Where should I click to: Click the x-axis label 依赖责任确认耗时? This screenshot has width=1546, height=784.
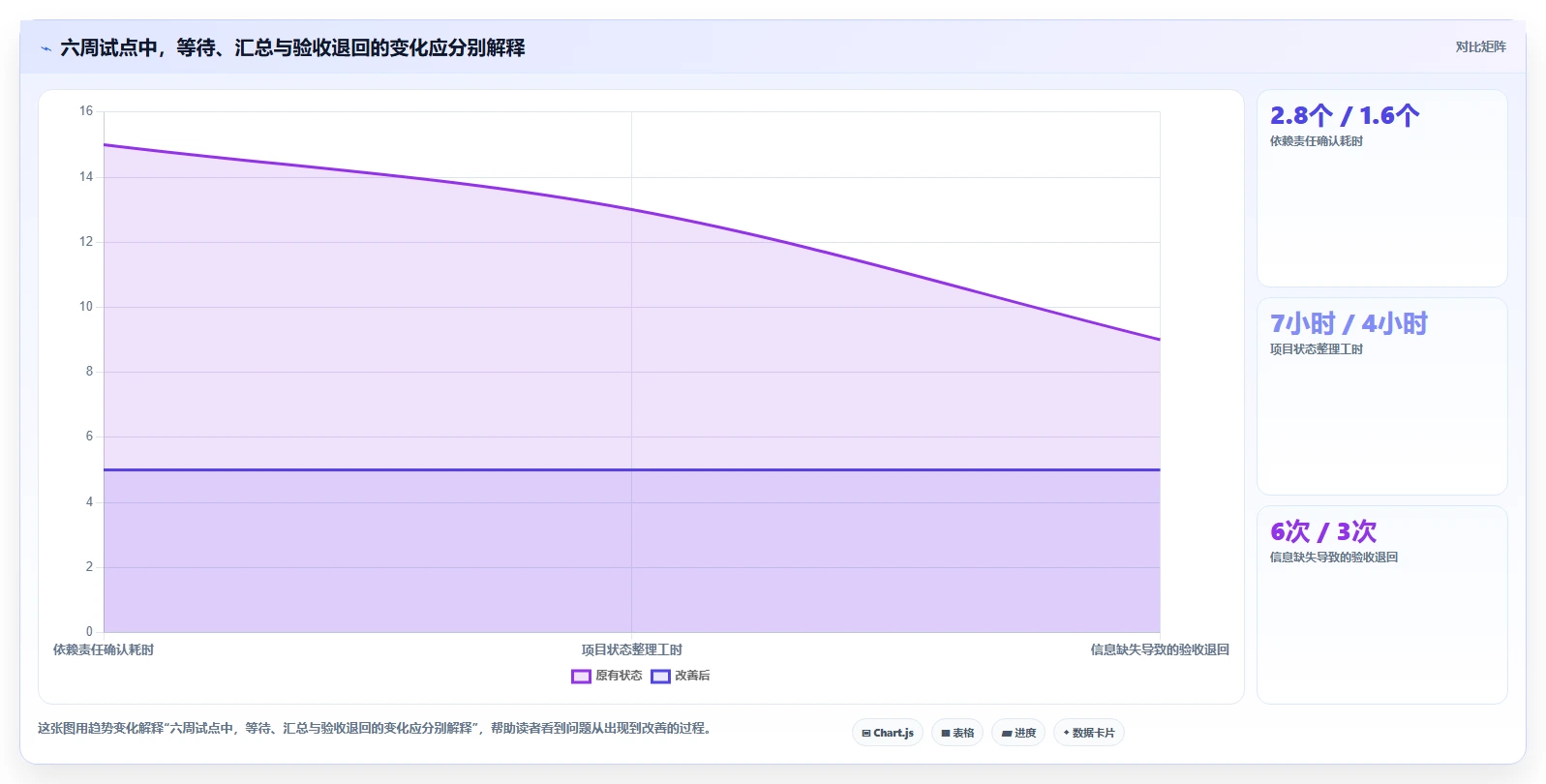tap(104, 649)
